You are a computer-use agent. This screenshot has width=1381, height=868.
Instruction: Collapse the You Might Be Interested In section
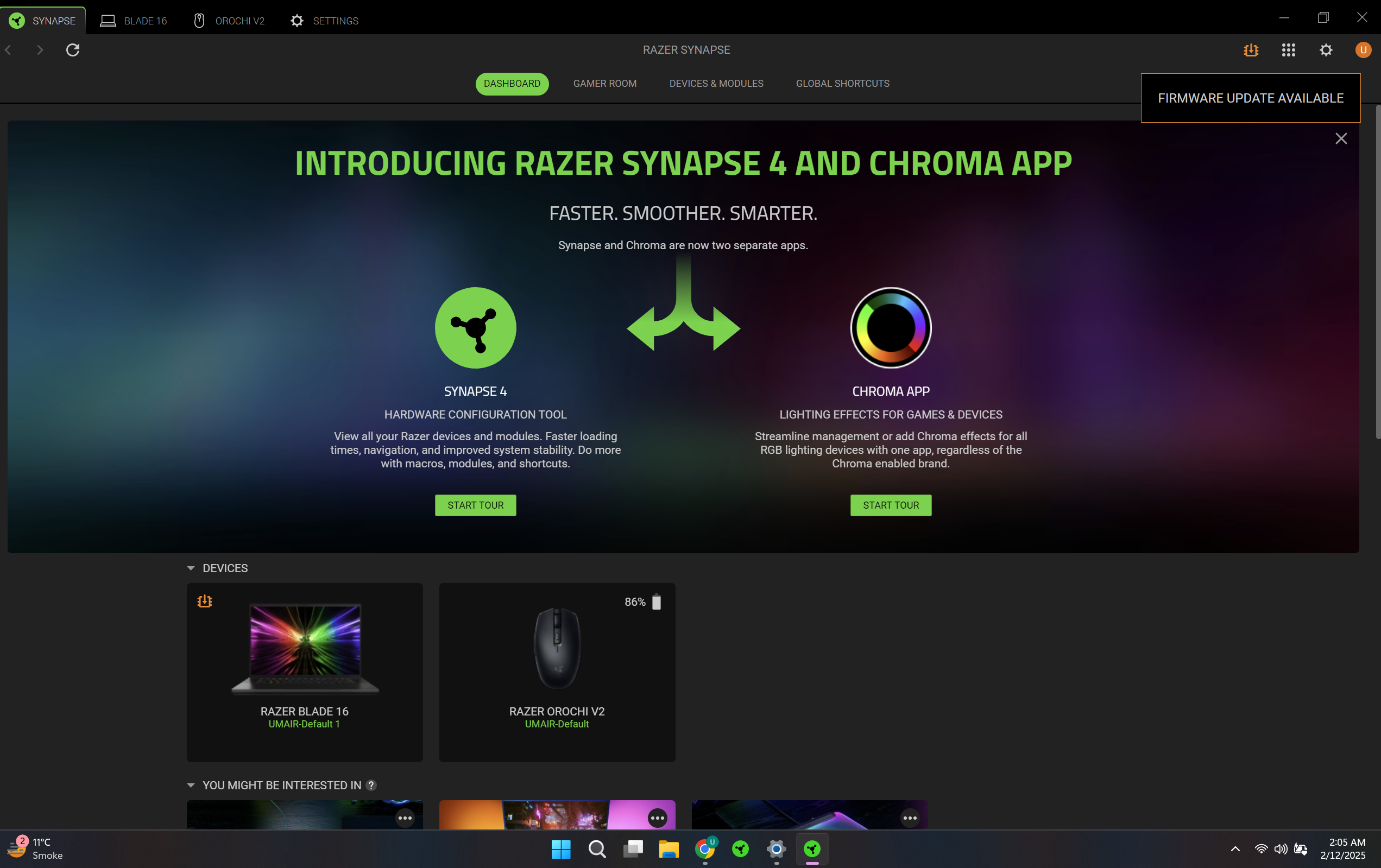(191, 785)
